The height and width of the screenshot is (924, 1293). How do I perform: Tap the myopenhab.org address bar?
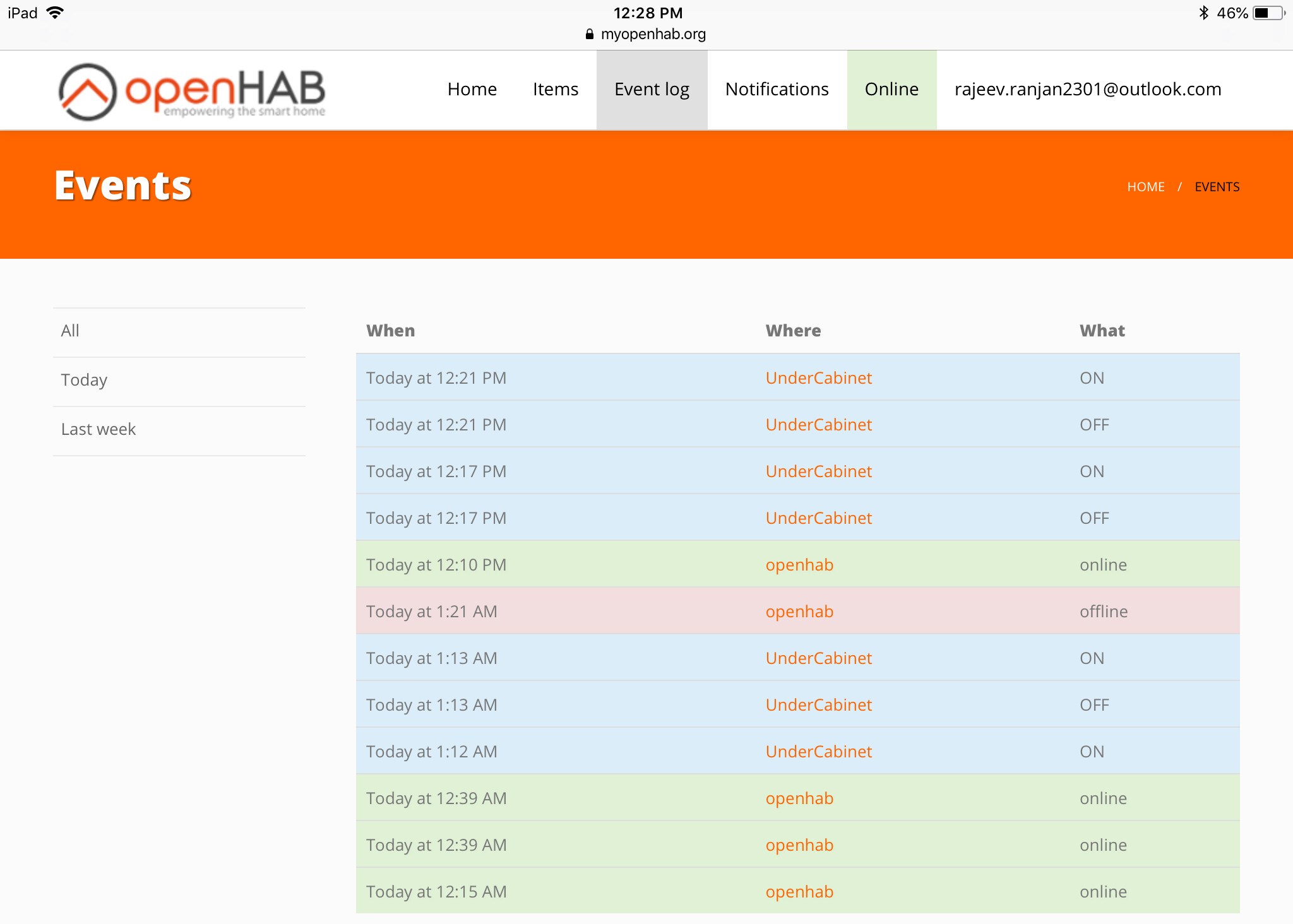(x=653, y=34)
